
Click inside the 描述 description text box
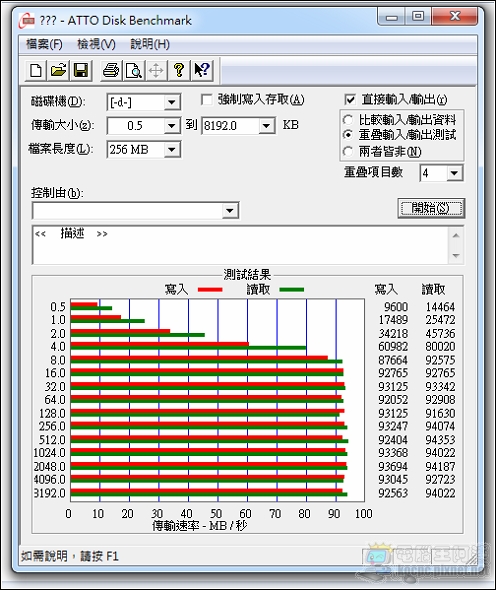241,245
